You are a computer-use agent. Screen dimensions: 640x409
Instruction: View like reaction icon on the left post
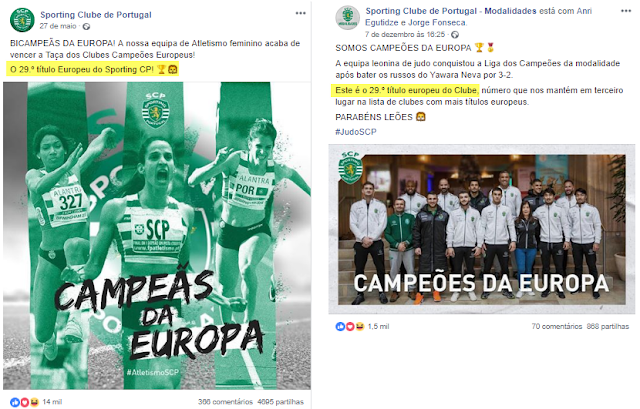tap(15, 402)
